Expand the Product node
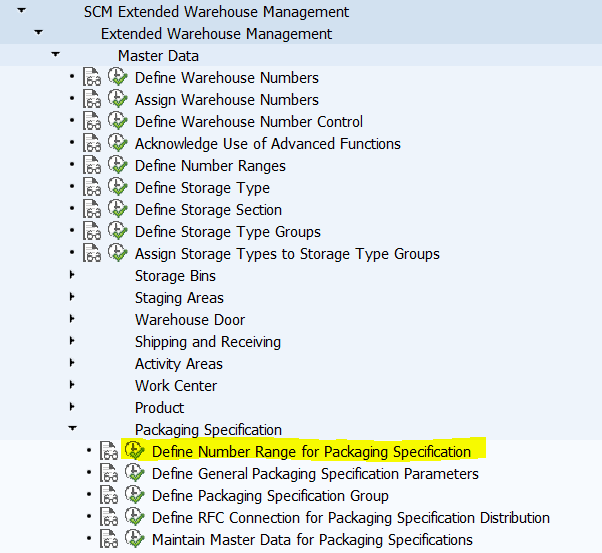 point(72,407)
